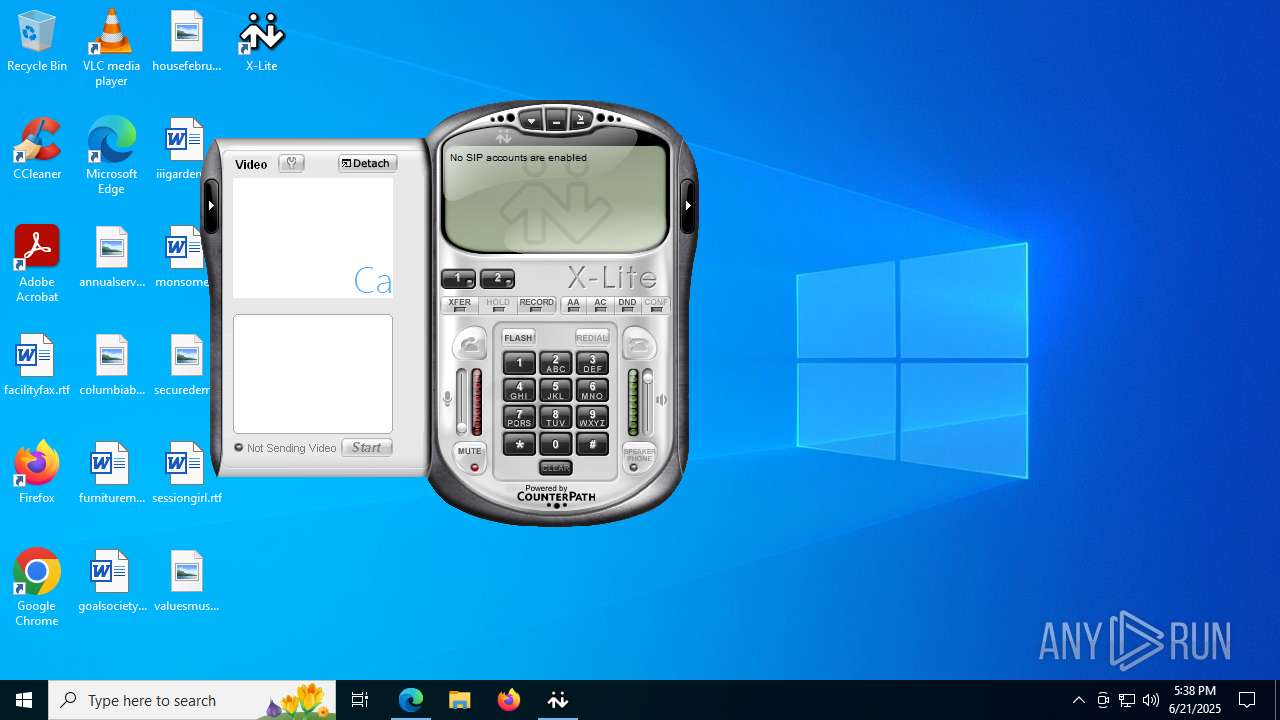Click the microphone volume slider
The width and height of the screenshot is (1280, 720).
(462, 401)
